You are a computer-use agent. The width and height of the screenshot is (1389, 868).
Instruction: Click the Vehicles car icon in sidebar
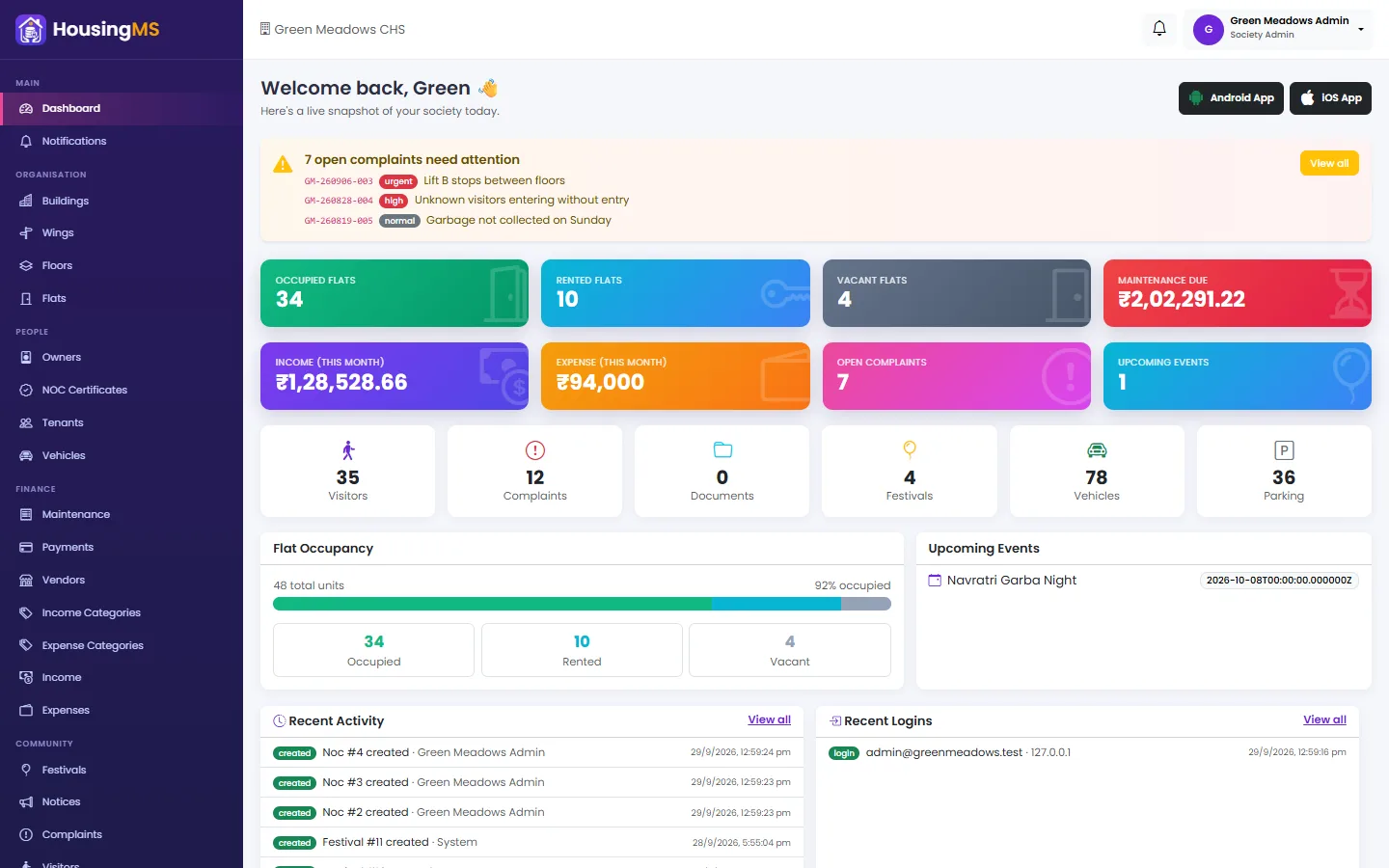tap(26, 456)
